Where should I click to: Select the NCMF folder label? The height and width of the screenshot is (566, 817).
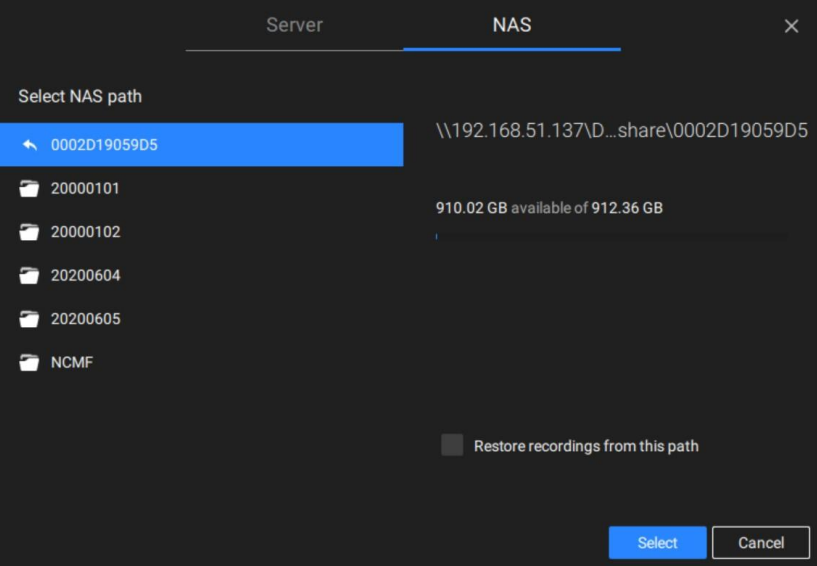coord(72,363)
